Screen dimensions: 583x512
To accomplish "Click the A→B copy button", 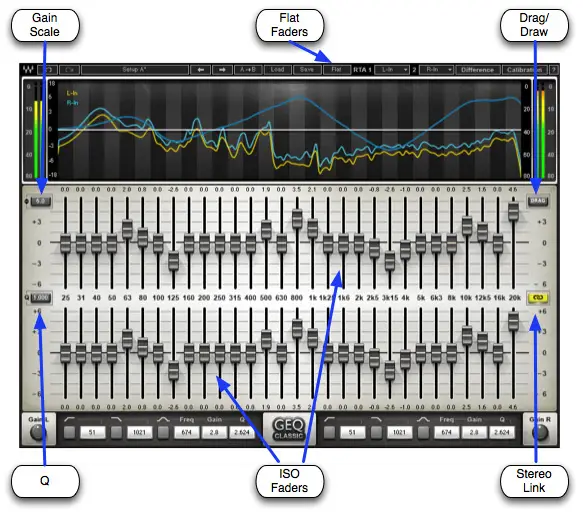I will click(x=248, y=70).
